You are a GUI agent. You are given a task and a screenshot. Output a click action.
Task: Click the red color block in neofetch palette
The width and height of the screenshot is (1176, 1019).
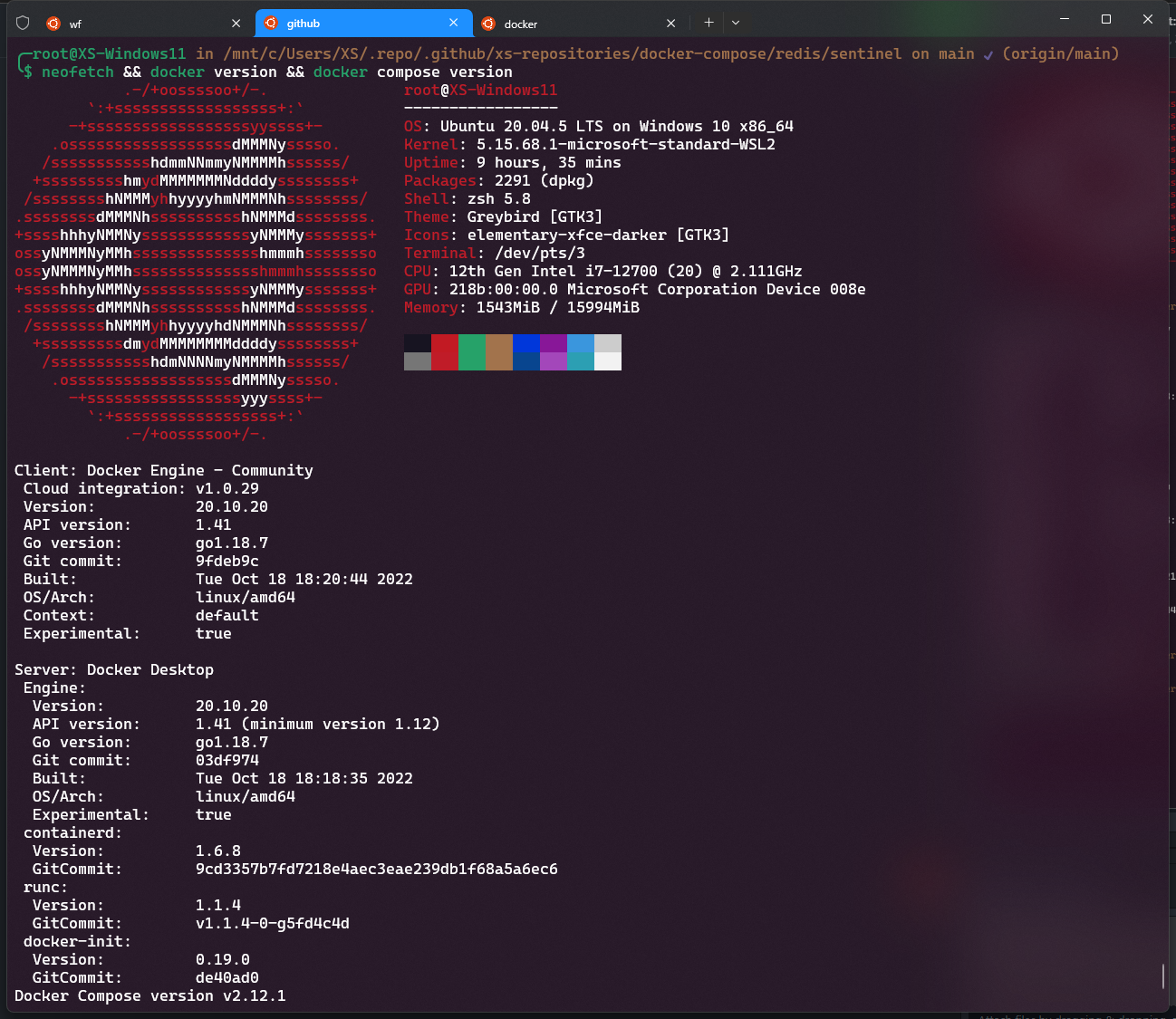point(445,352)
